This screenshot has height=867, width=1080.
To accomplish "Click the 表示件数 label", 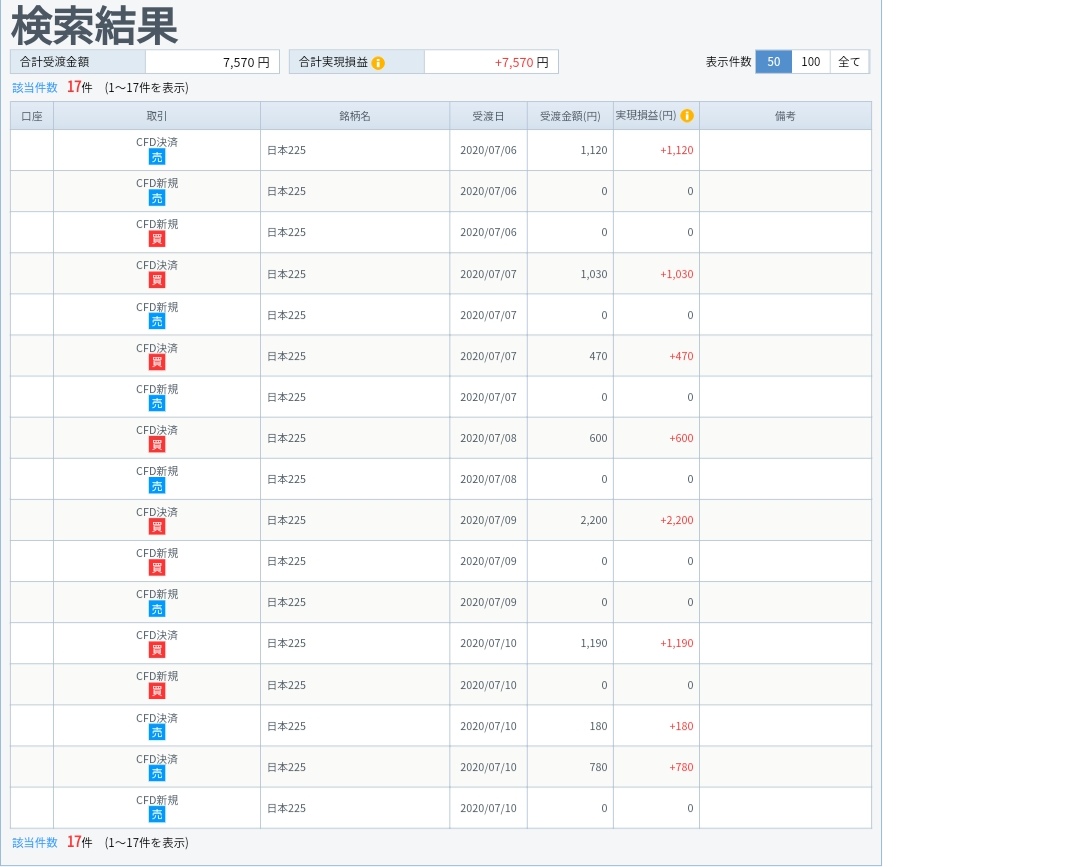I will pos(728,62).
